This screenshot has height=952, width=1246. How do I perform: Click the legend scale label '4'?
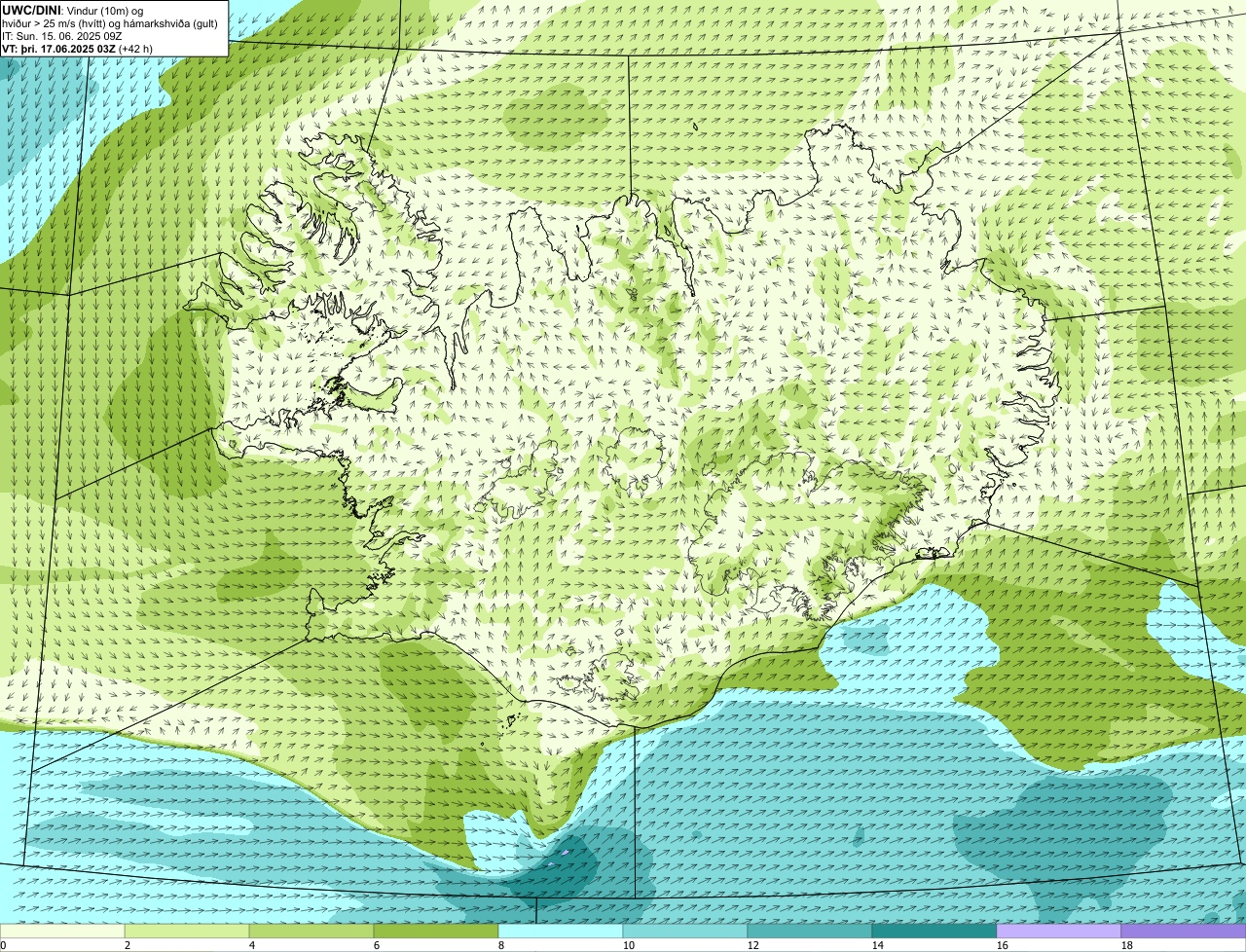pos(252,945)
